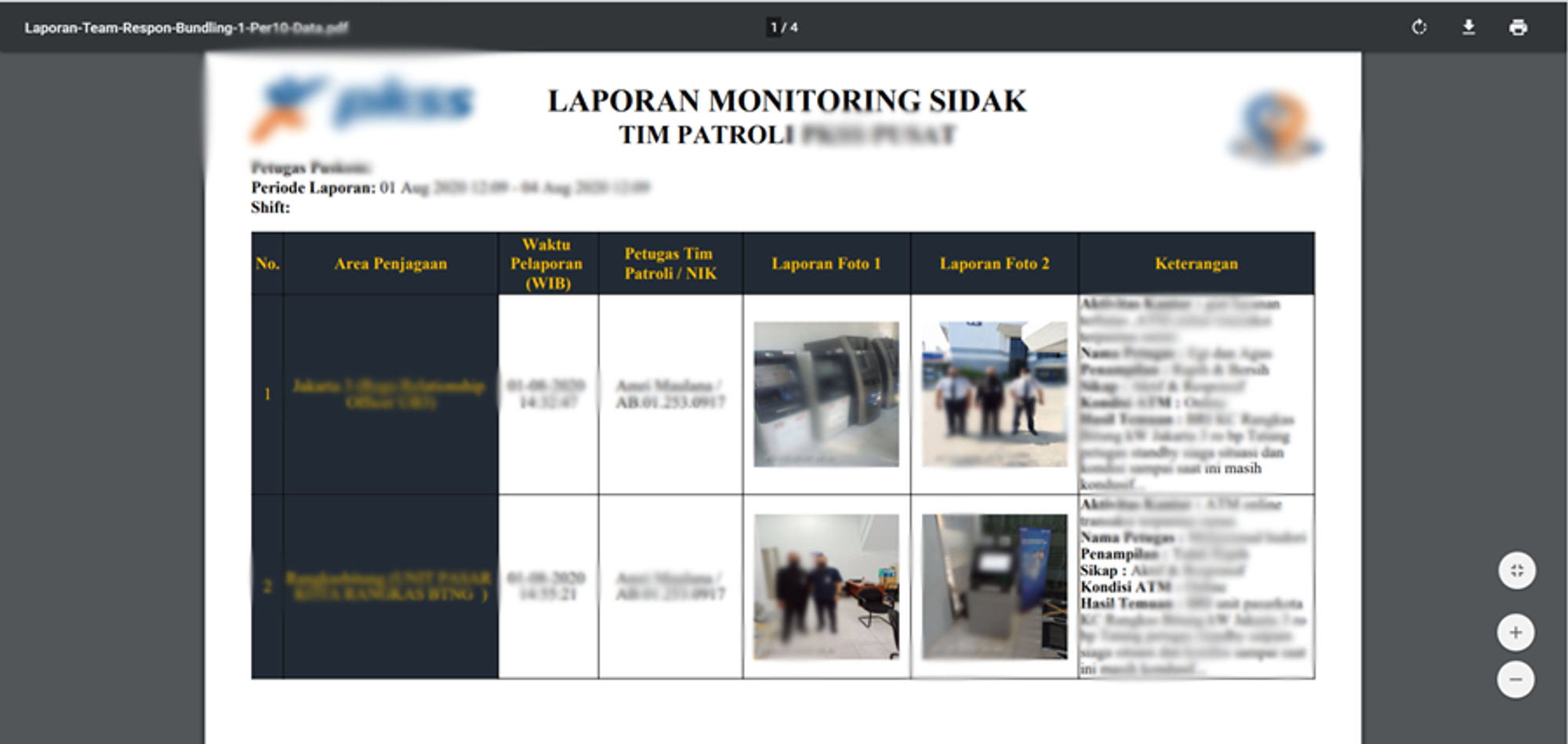1568x744 pixels.
Task: Click row number 1 cell
Action: tap(267, 394)
